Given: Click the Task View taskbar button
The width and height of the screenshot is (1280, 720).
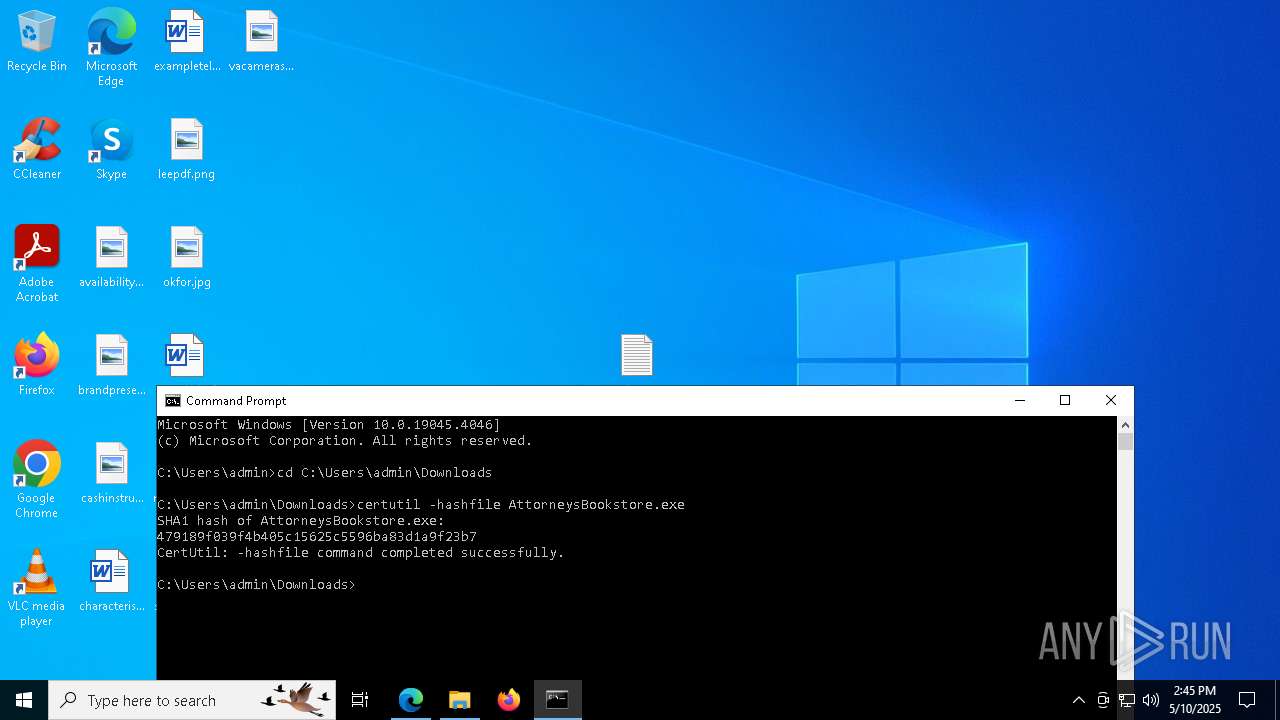Looking at the screenshot, I should tap(360, 700).
